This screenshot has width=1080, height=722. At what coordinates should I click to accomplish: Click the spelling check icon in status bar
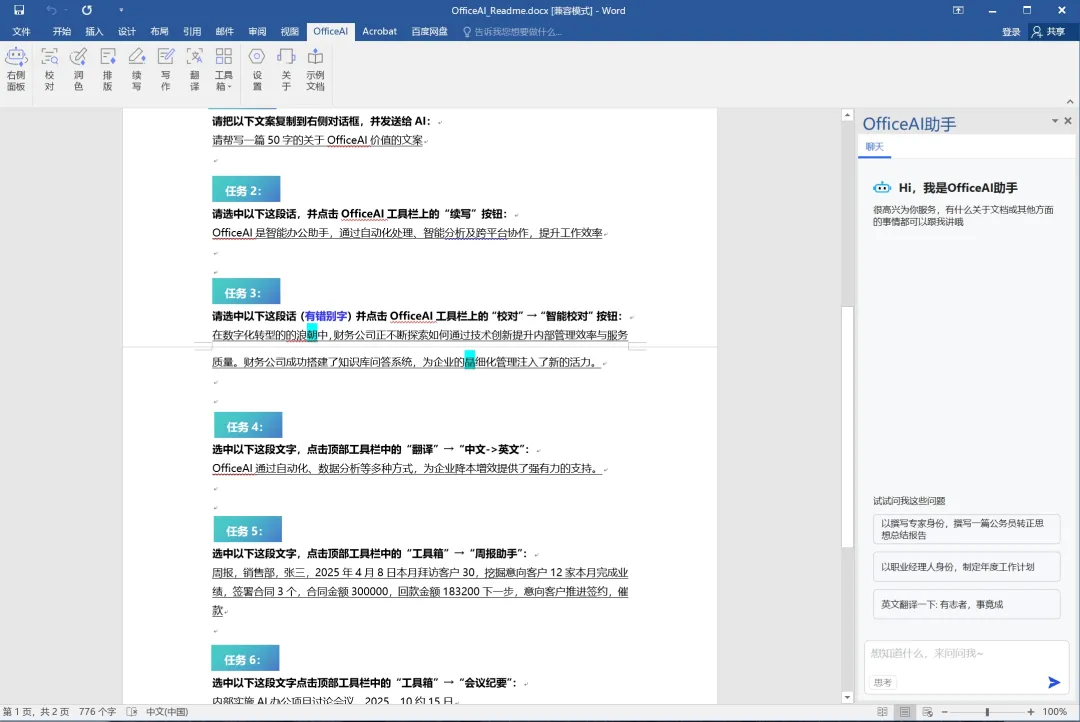[132, 712]
